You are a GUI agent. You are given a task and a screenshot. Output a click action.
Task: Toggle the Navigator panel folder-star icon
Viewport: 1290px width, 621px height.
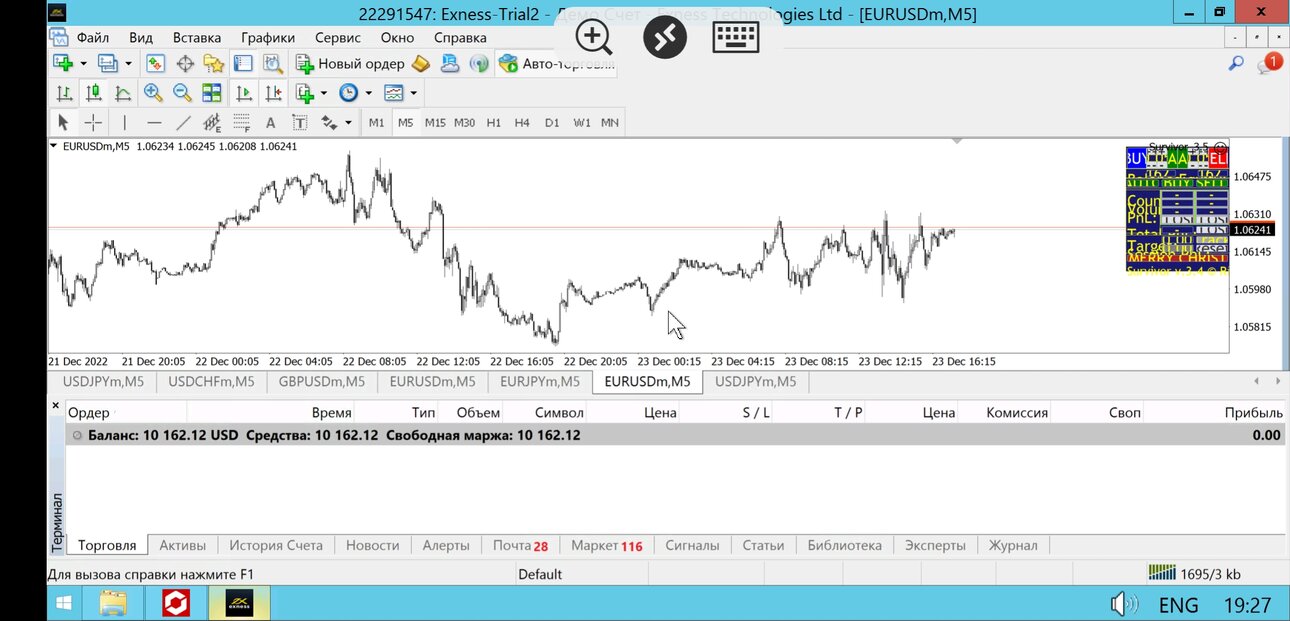[214, 64]
